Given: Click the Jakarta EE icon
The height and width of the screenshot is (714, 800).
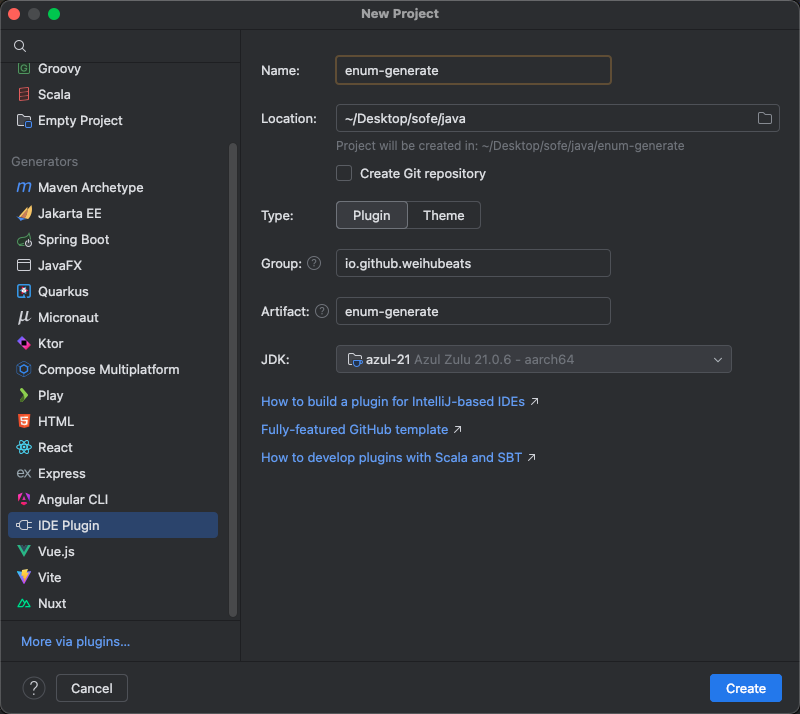Looking at the screenshot, I should click(x=23, y=213).
